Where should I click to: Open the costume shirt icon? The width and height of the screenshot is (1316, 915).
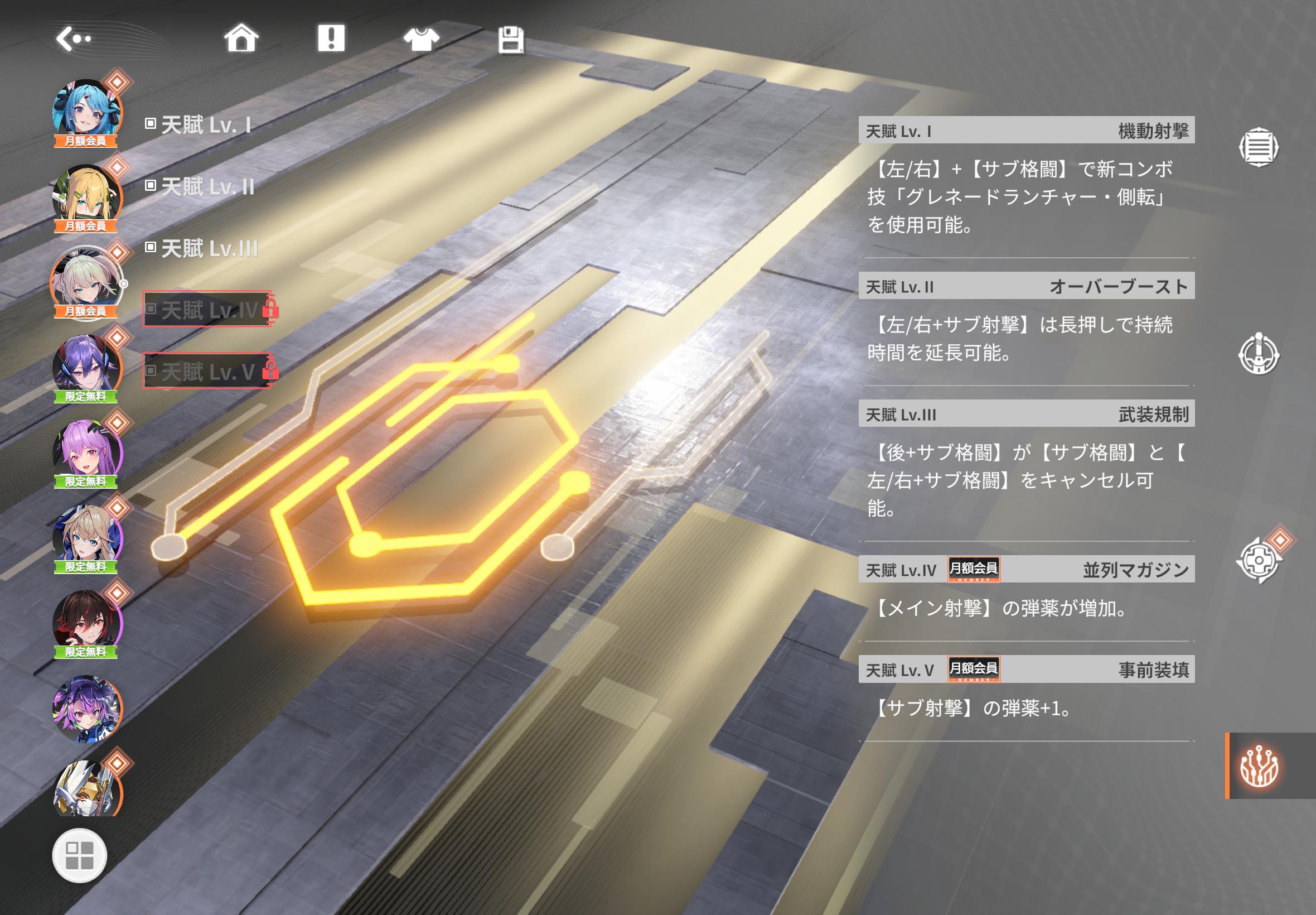click(421, 39)
